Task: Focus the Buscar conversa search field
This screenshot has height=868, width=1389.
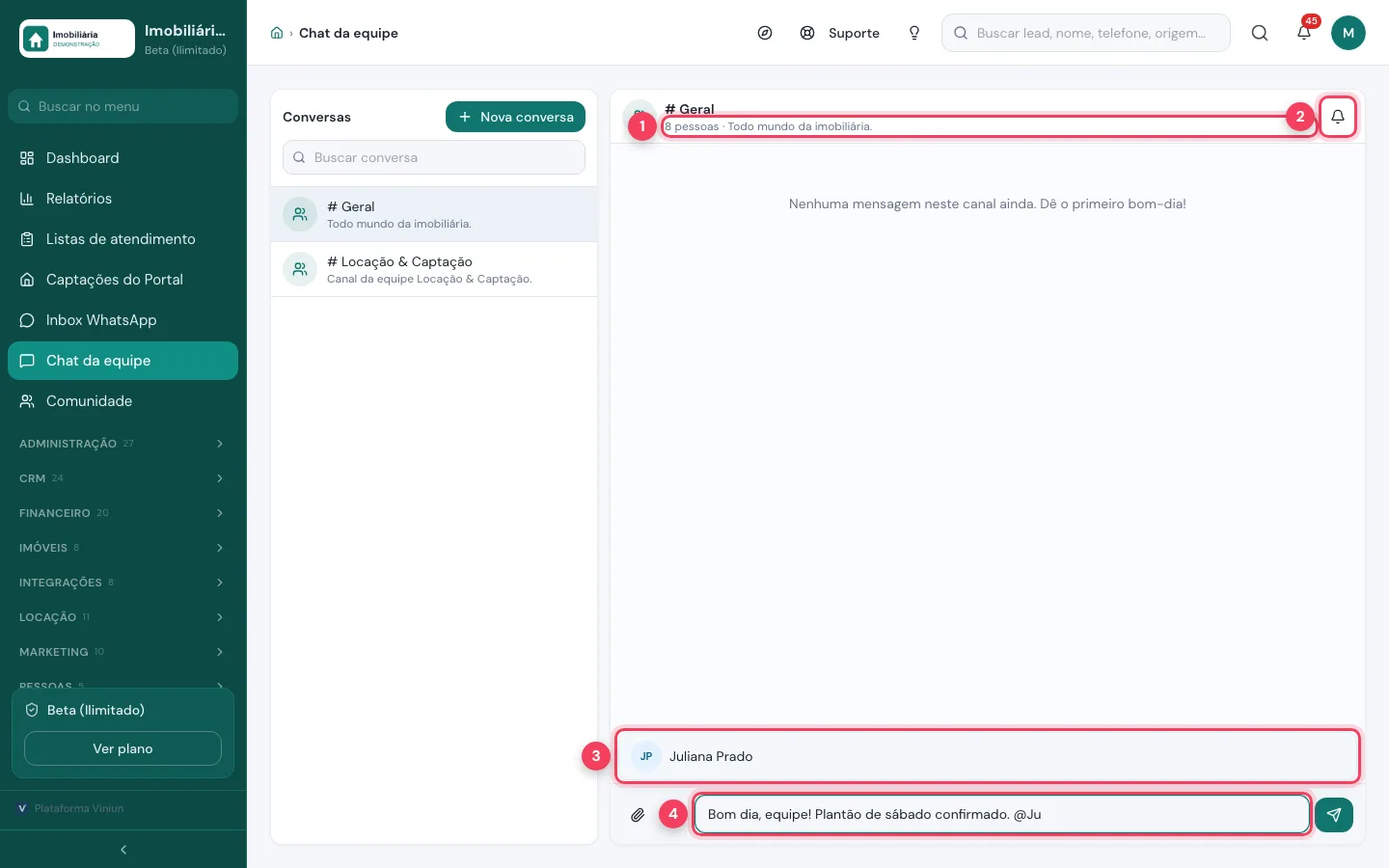Action: (434, 157)
